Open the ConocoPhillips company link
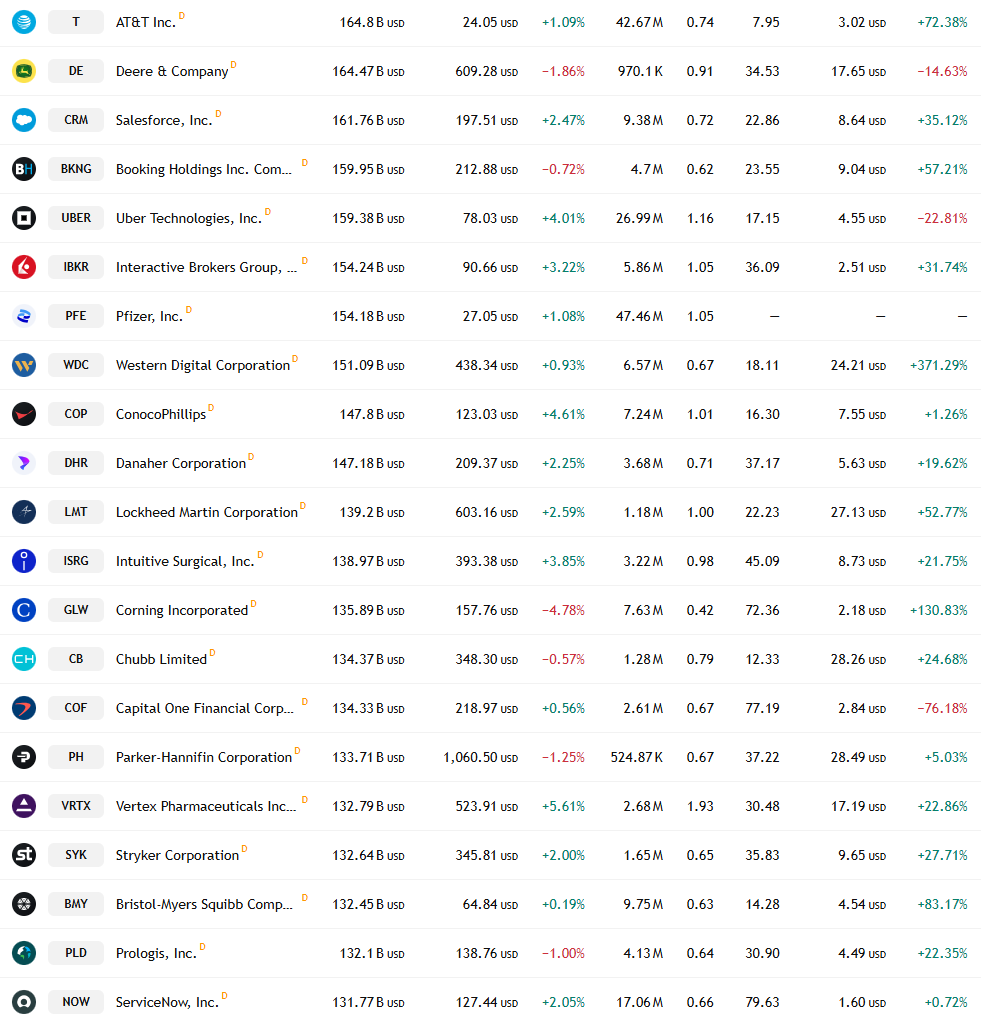 click(161, 414)
